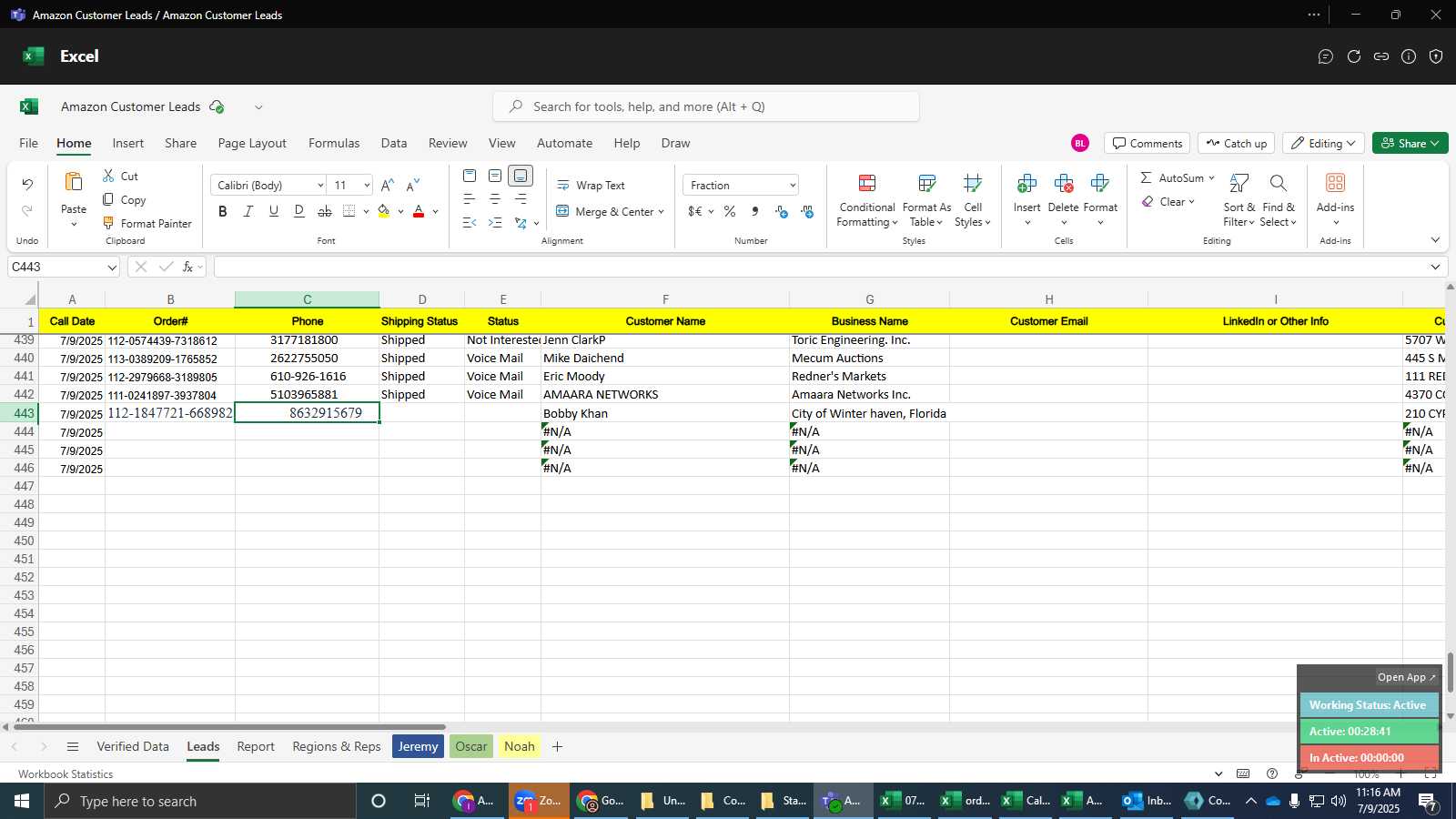Screen dimensions: 1456x819
Task: Open the fill color picker
Action: pos(400,211)
